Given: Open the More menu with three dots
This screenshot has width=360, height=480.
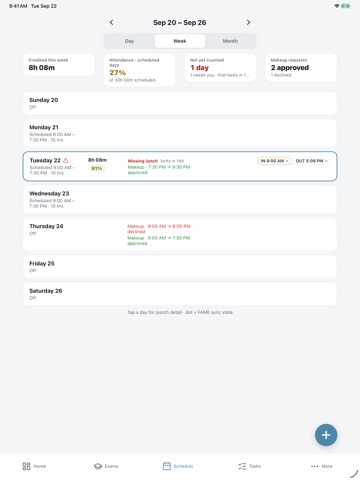Looking at the screenshot, I should 321,466.
